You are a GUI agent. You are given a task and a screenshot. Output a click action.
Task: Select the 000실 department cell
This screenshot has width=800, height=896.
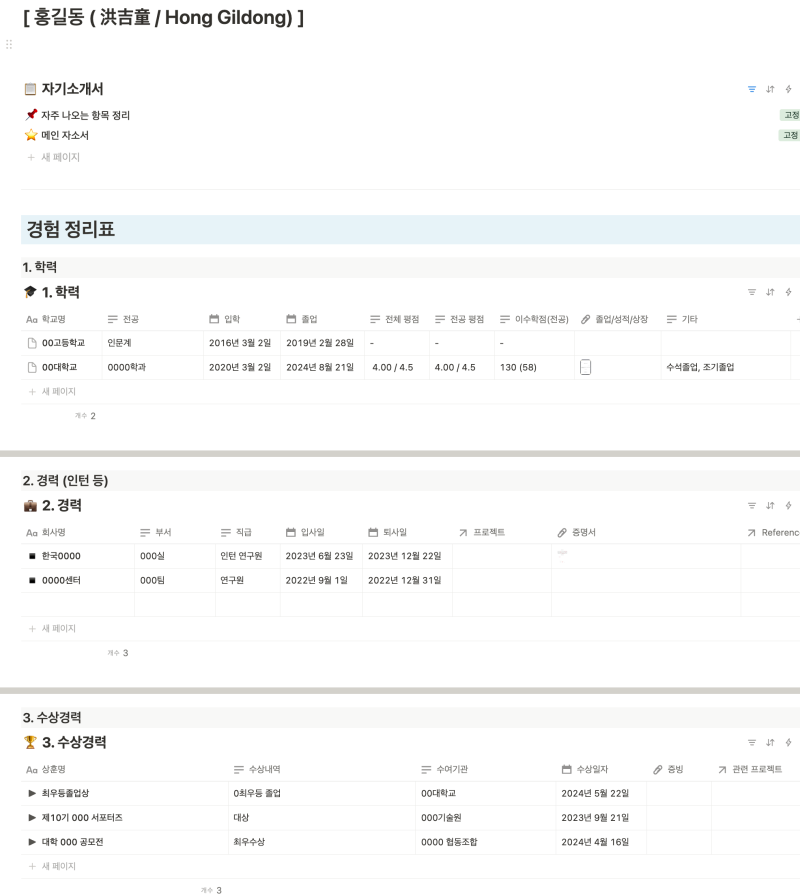pos(174,556)
